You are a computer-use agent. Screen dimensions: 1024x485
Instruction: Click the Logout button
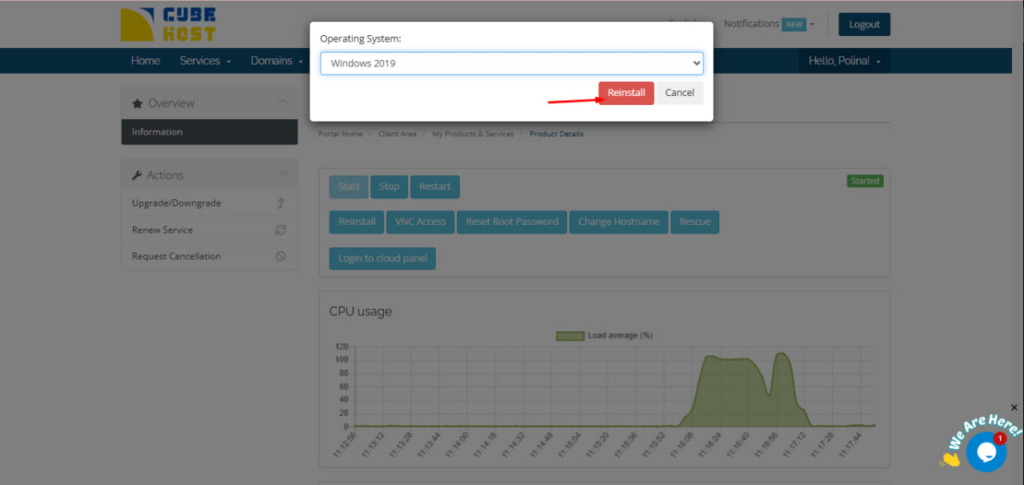tap(864, 25)
